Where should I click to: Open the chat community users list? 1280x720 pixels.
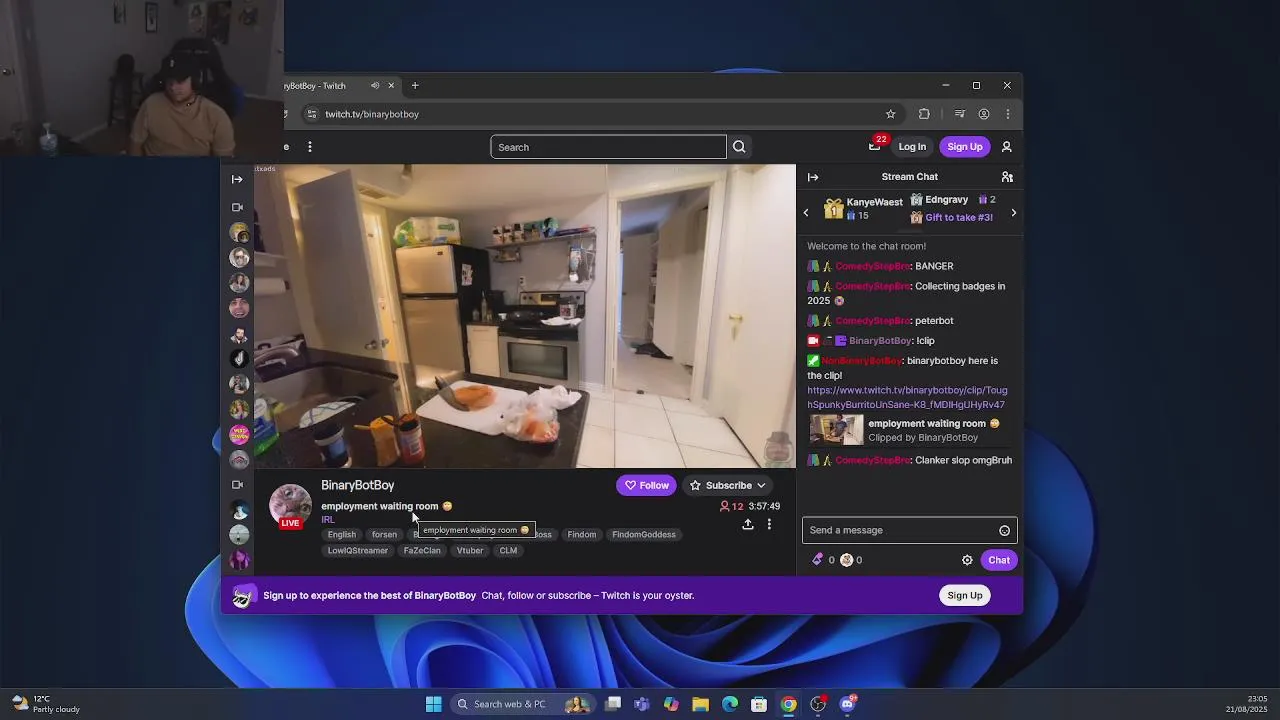point(1007,177)
